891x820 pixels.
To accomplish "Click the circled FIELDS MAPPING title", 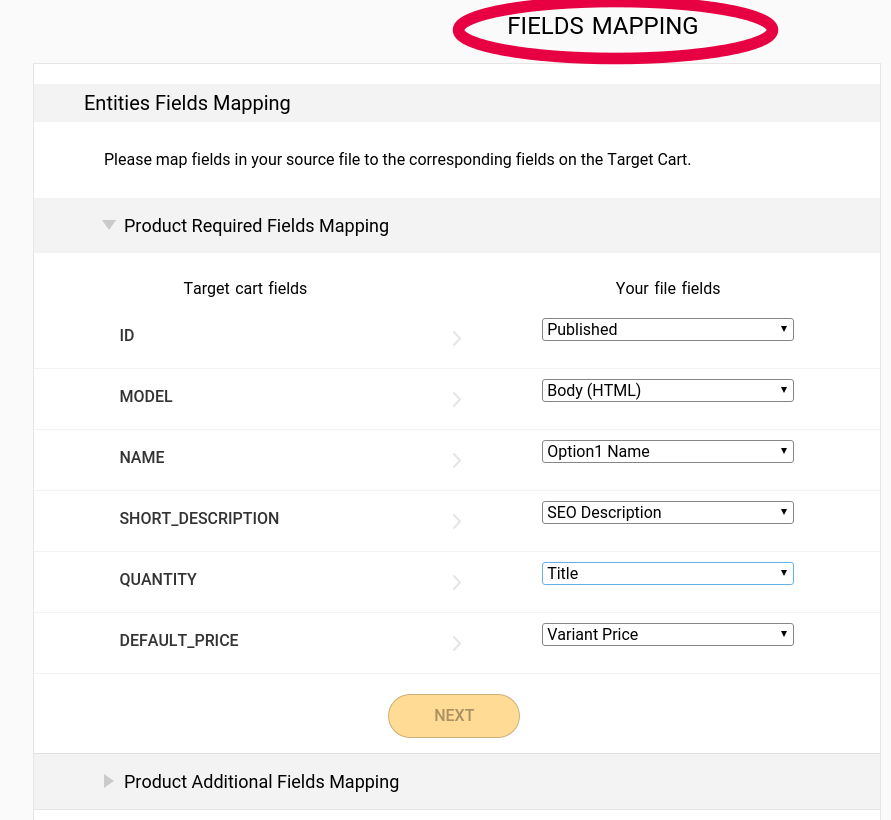I will [603, 26].
